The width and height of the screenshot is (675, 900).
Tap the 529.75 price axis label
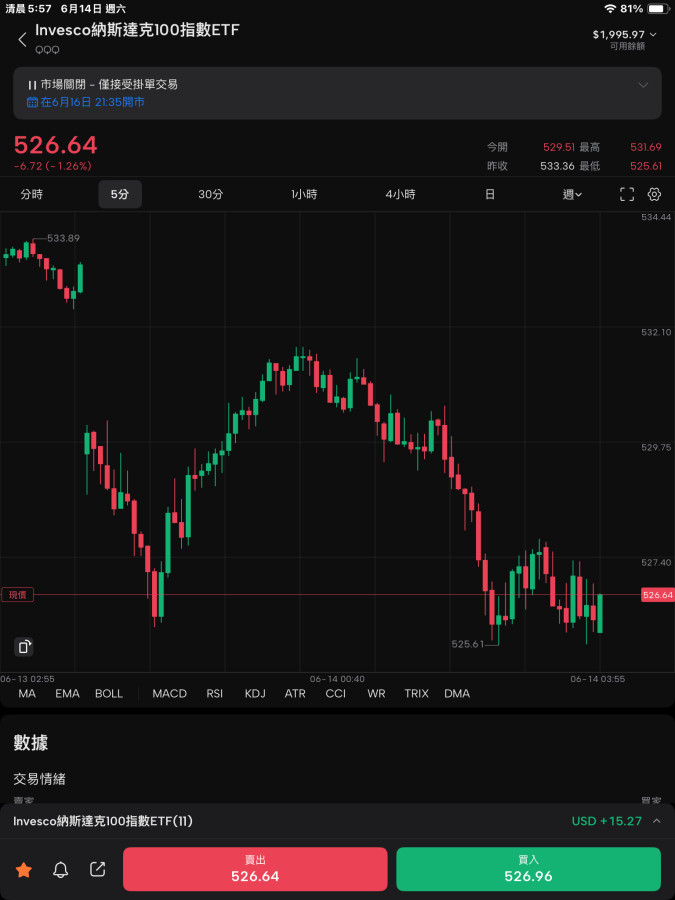(656, 447)
